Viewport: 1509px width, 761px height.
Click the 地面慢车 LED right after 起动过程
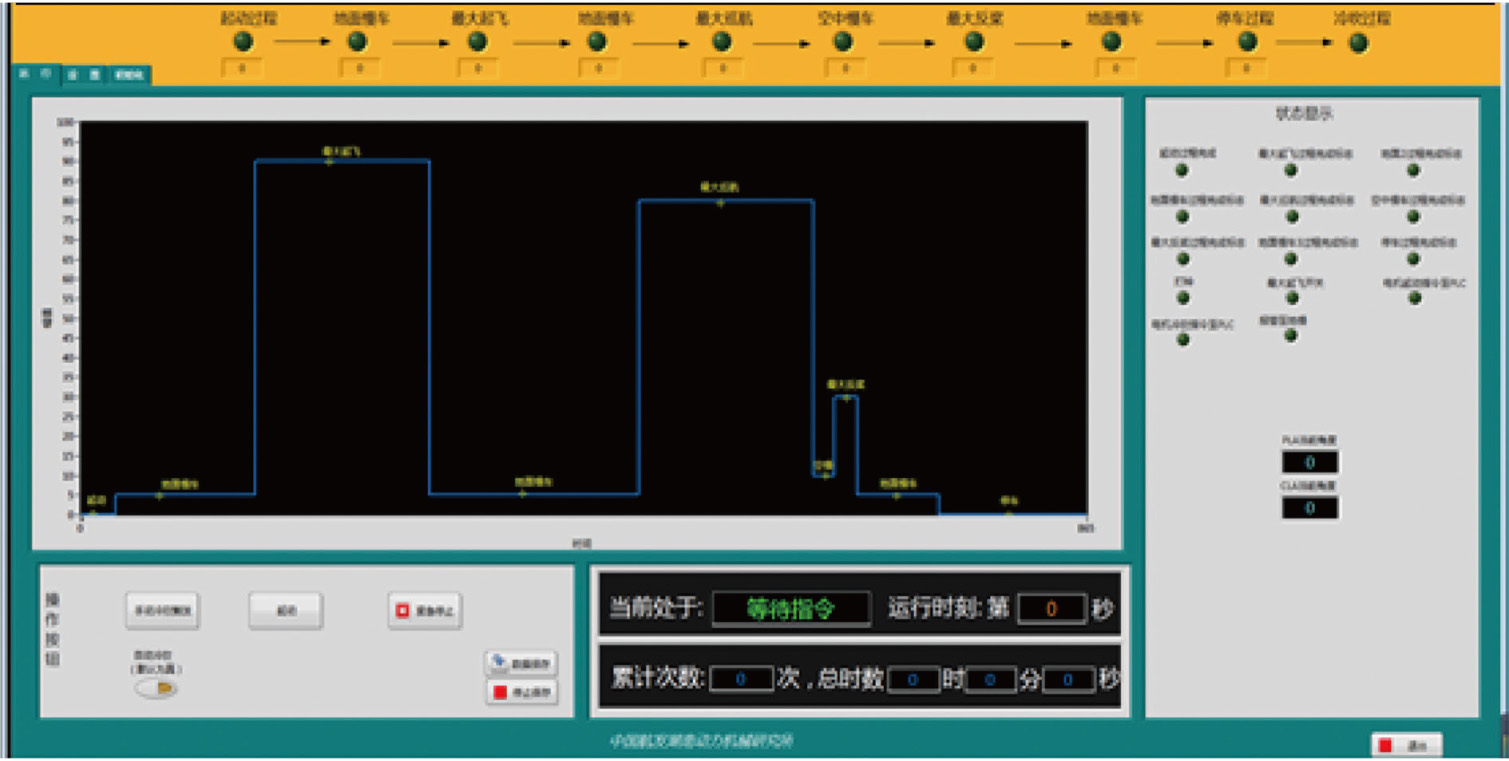[x=357, y=42]
